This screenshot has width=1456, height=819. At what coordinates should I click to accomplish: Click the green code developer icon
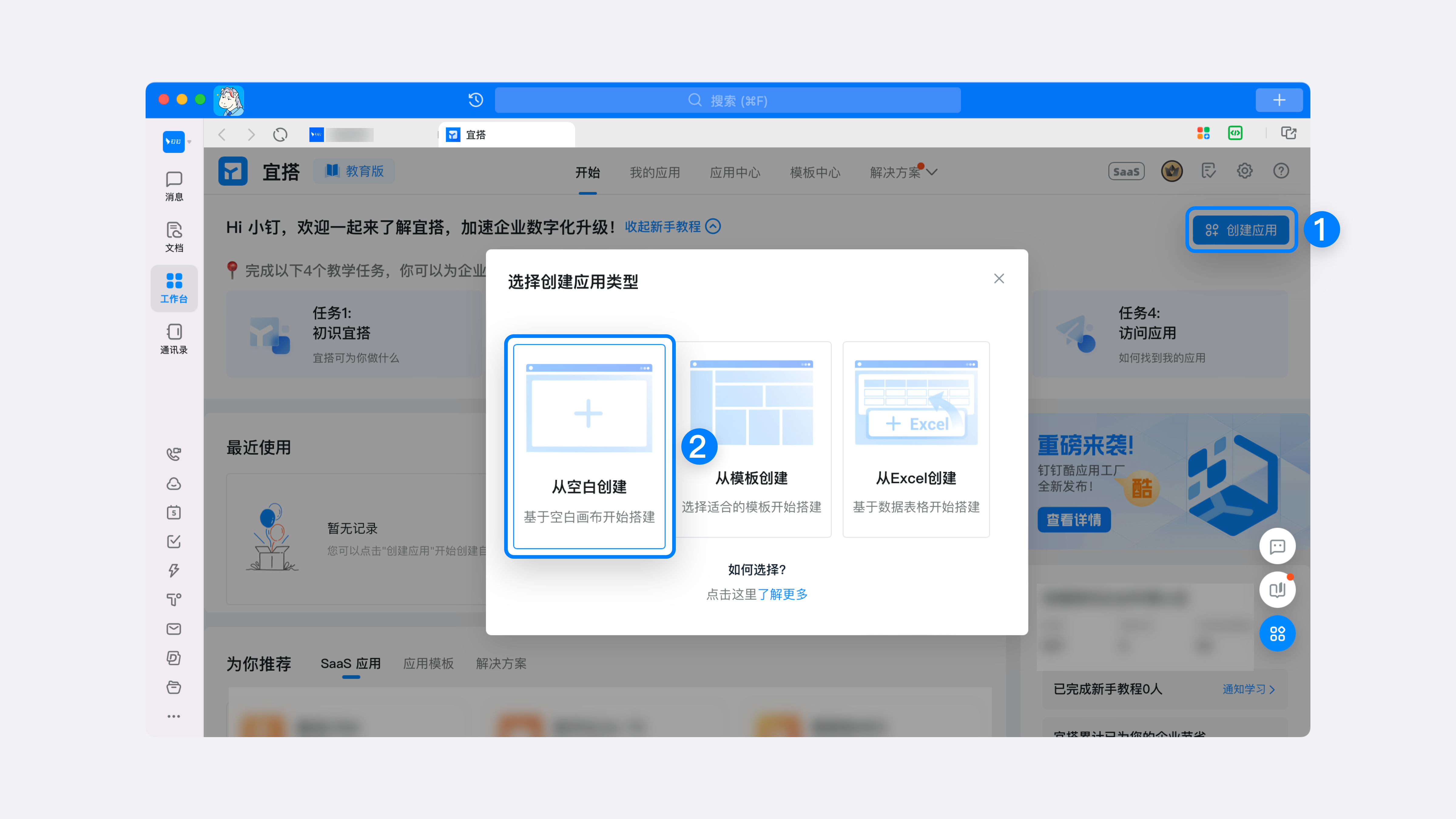point(1235,133)
